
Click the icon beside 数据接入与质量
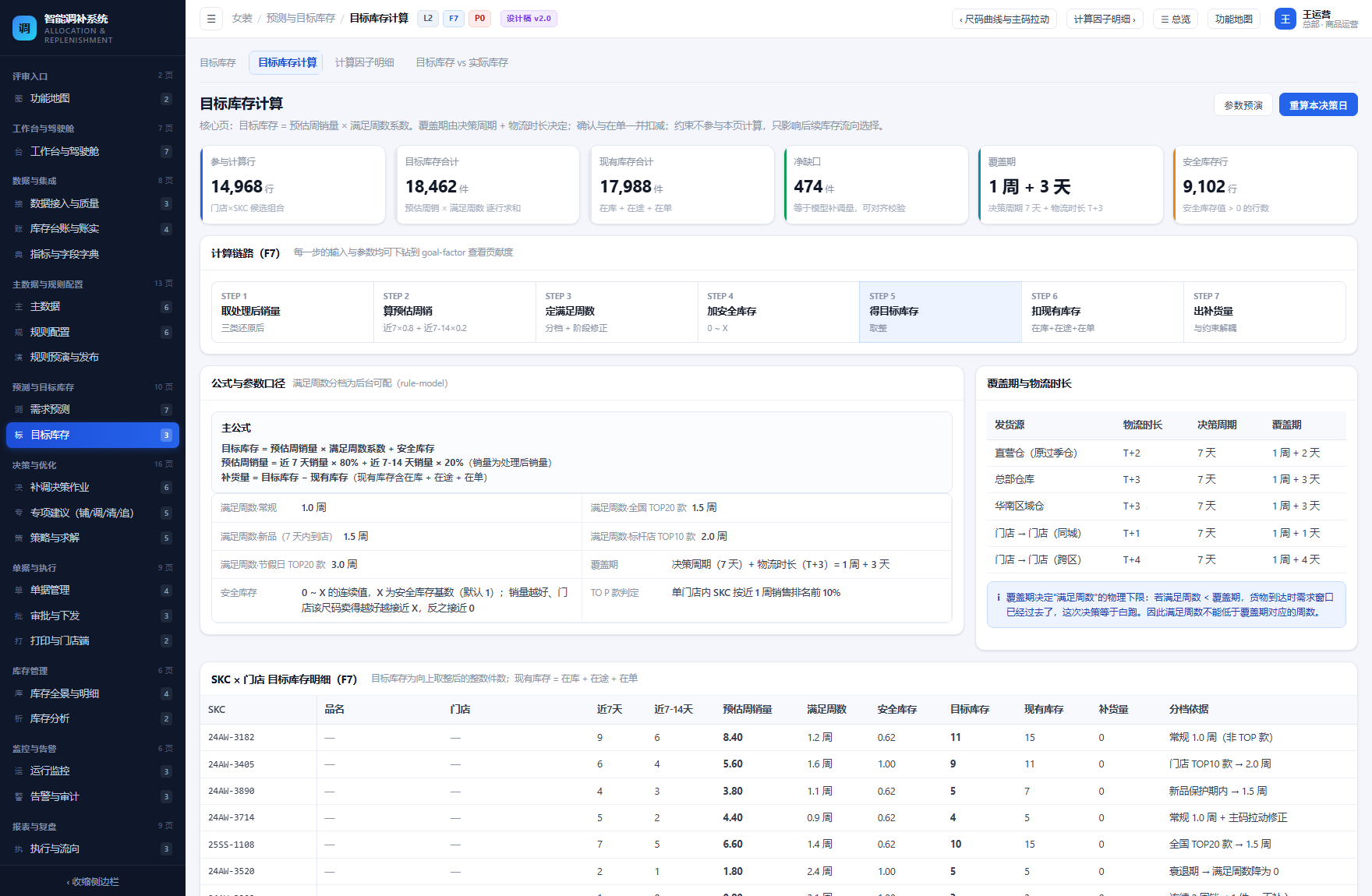pos(19,204)
